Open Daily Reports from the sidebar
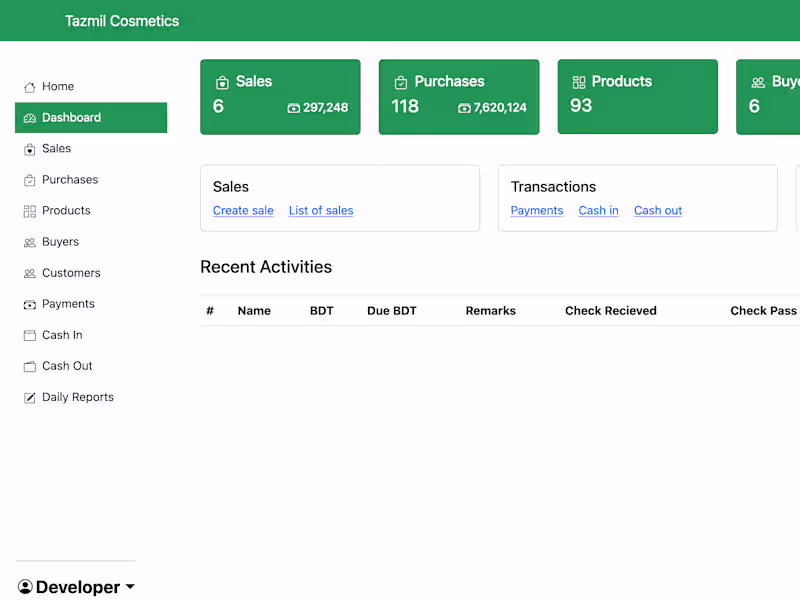The height and width of the screenshot is (600, 800). click(91, 397)
